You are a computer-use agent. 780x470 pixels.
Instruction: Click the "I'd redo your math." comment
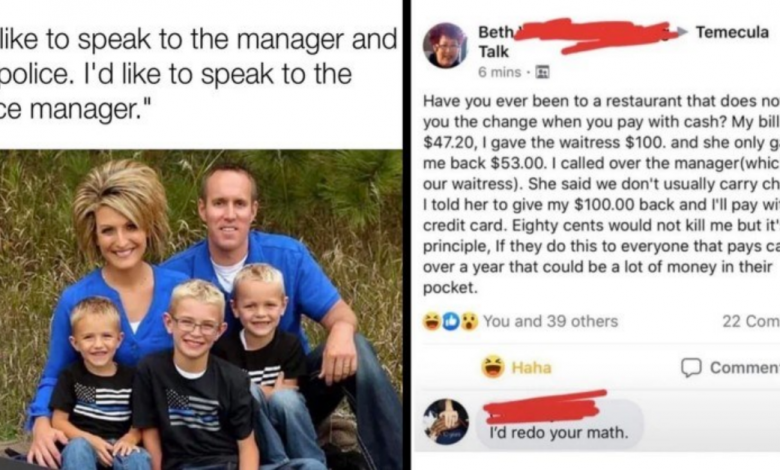pyautogui.click(x=559, y=433)
